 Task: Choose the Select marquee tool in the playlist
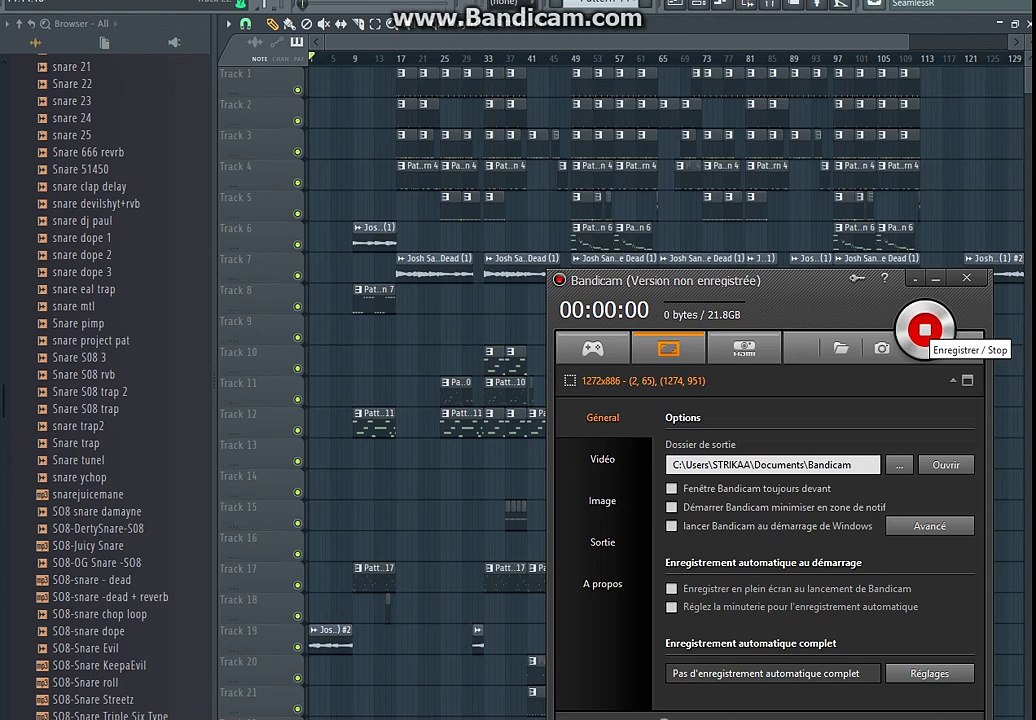point(375,24)
